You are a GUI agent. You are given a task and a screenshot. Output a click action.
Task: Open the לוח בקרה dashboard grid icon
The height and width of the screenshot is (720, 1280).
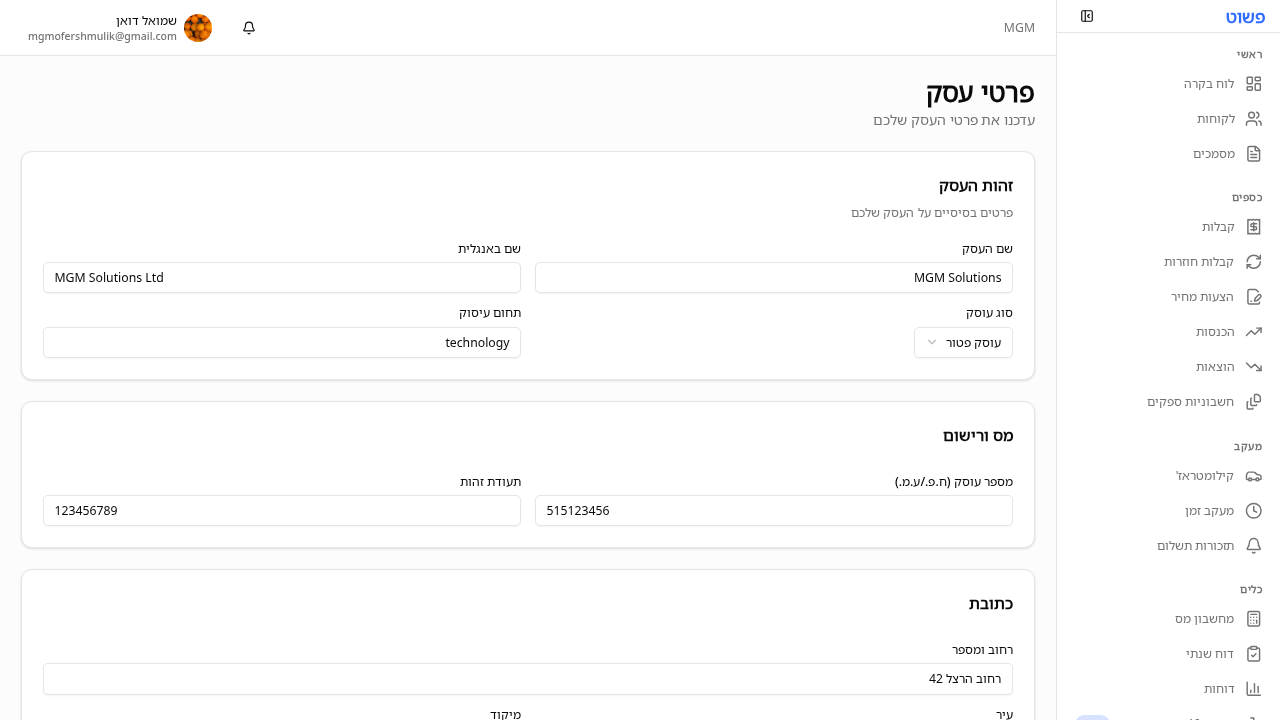click(x=1254, y=84)
